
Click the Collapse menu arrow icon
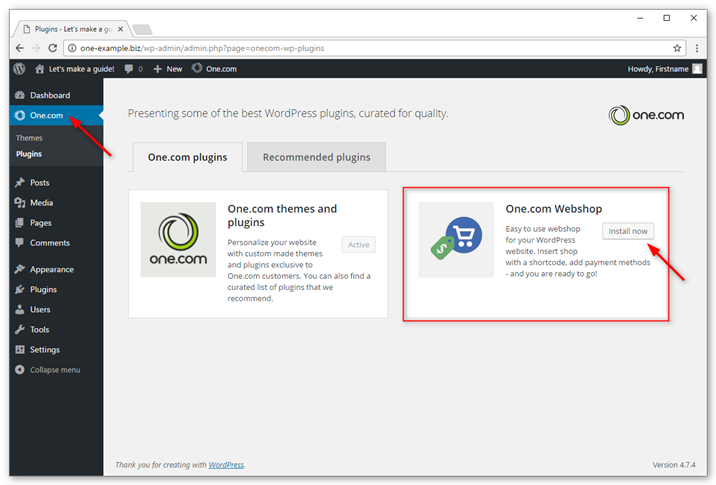click(x=20, y=369)
